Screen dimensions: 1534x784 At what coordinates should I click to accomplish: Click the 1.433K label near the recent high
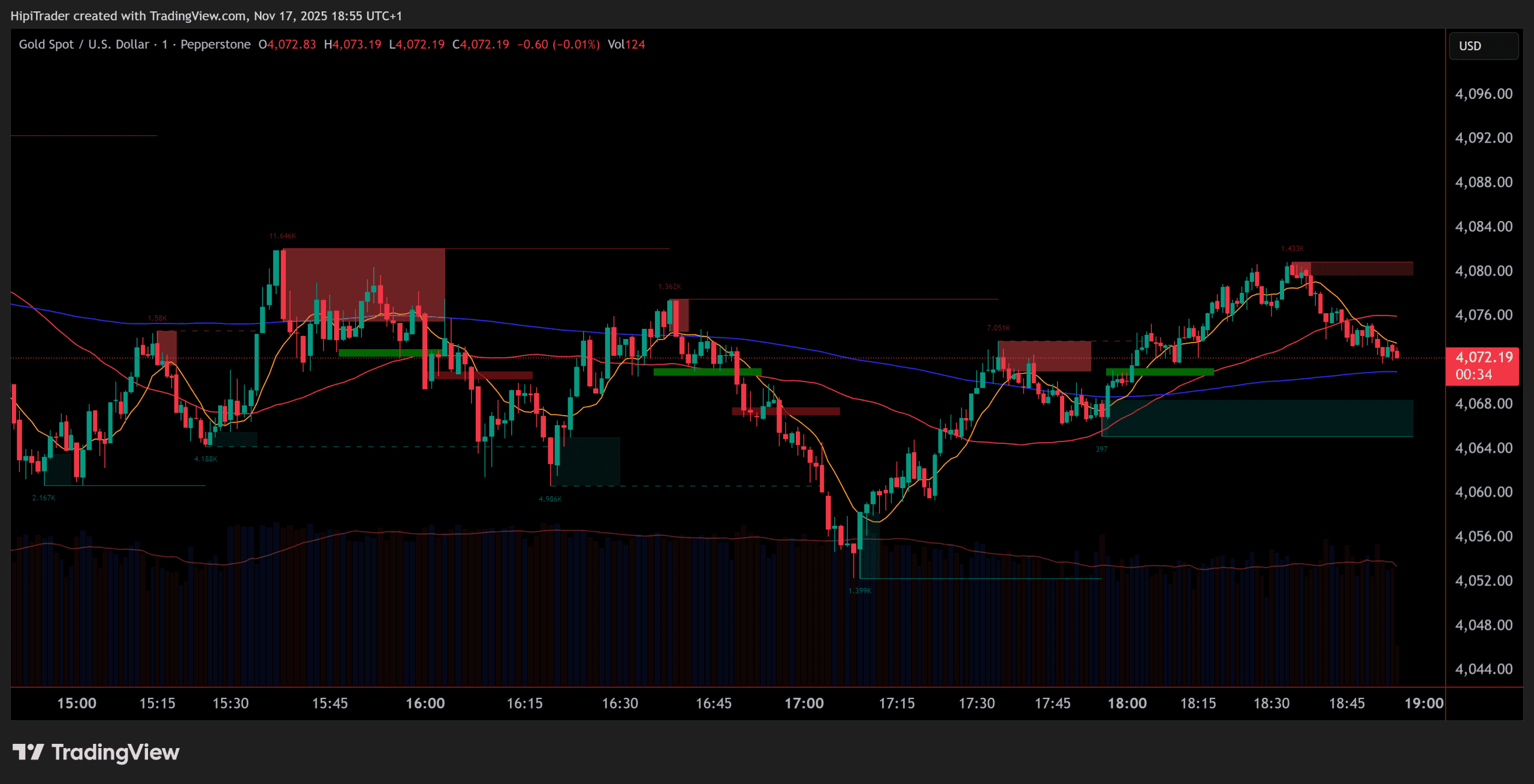pos(1292,249)
